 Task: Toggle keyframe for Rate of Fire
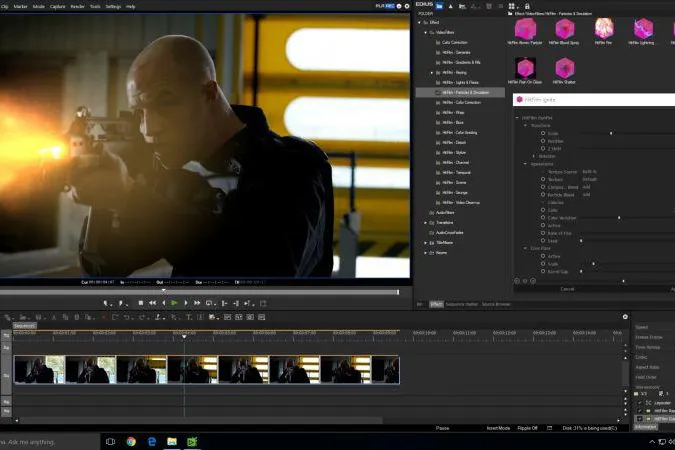point(543,233)
